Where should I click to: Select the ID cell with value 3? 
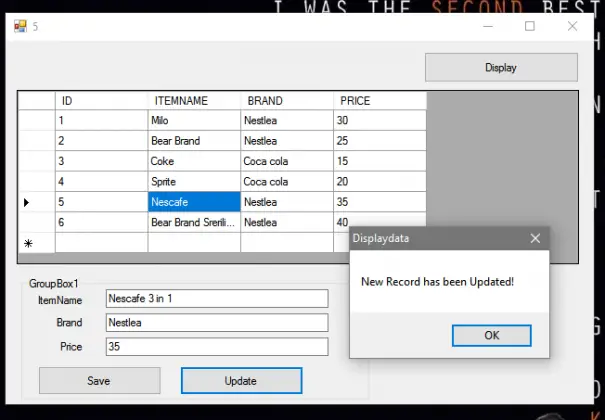pos(101,161)
